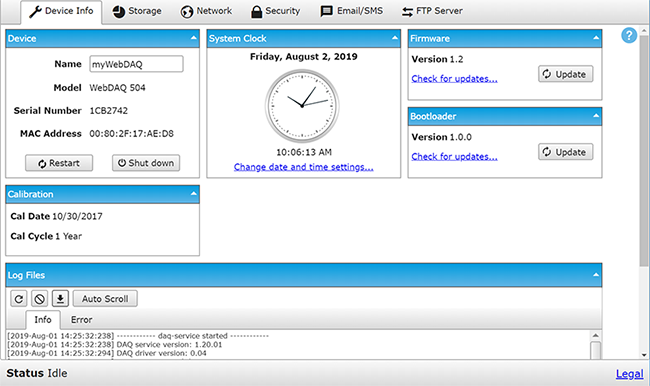Screen dimensions: 650x386
Task: Open Change date and time settings
Action: (x=303, y=167)
